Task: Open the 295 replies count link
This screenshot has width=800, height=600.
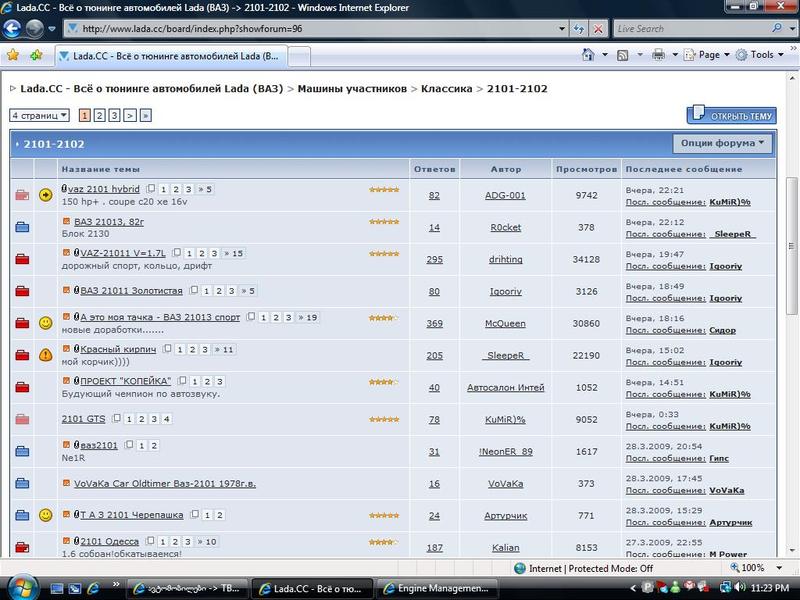Action: pyautogui.click(x=434, y=259)
